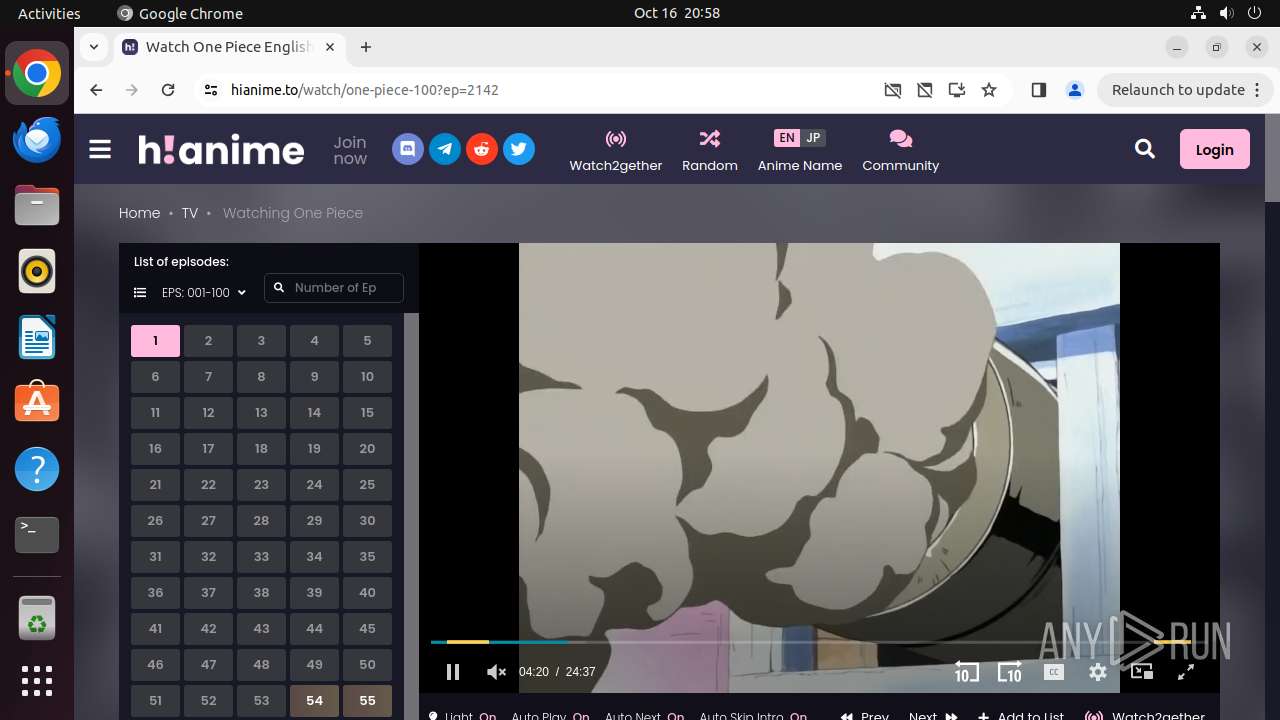This screenshot has width=1280, height=720.
Task: Choose episode 55
Action: point(367,701)
